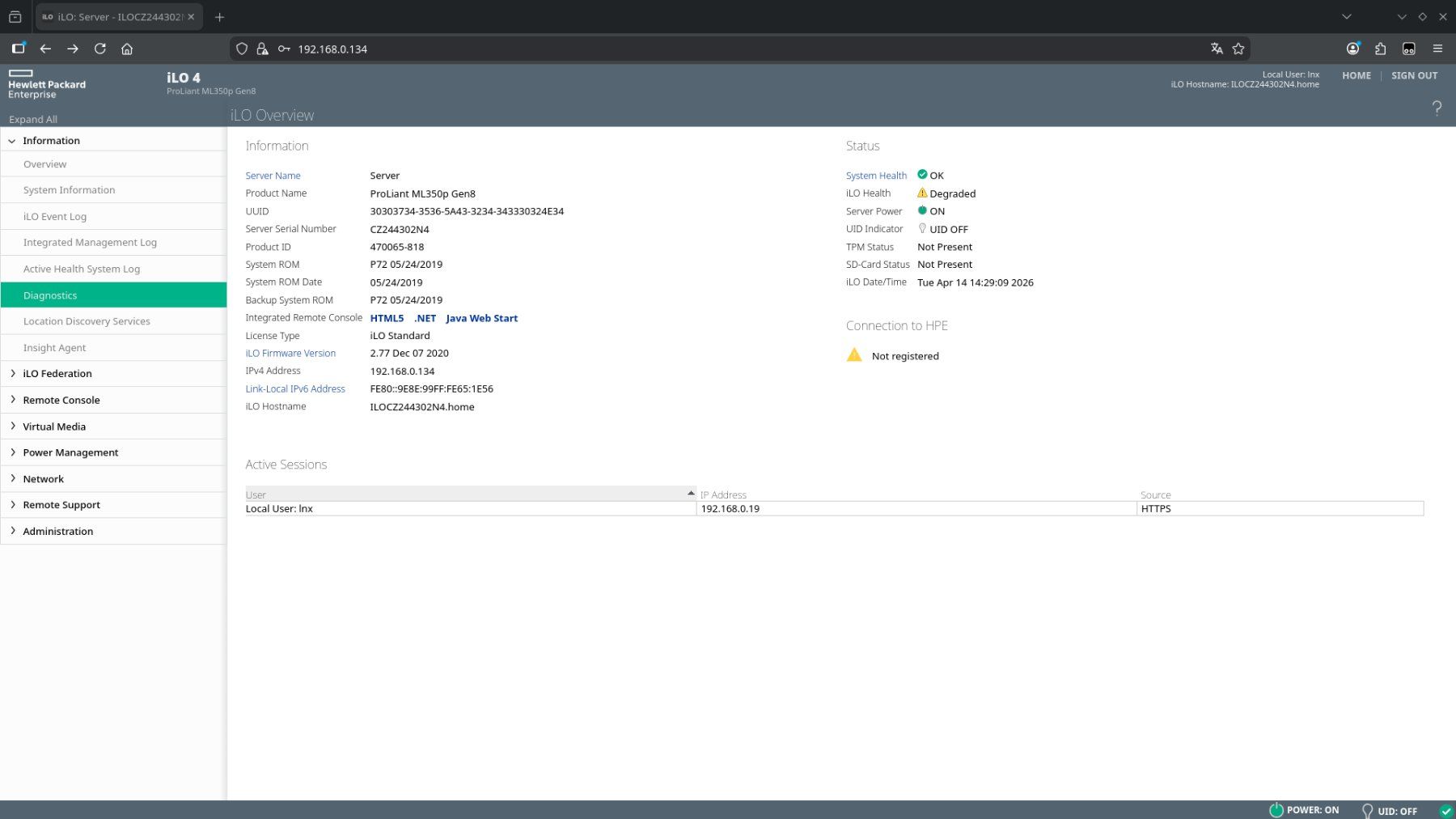Click the translate page icon
Viewport: 1456px width, 819px height.
coord(1217,49)
